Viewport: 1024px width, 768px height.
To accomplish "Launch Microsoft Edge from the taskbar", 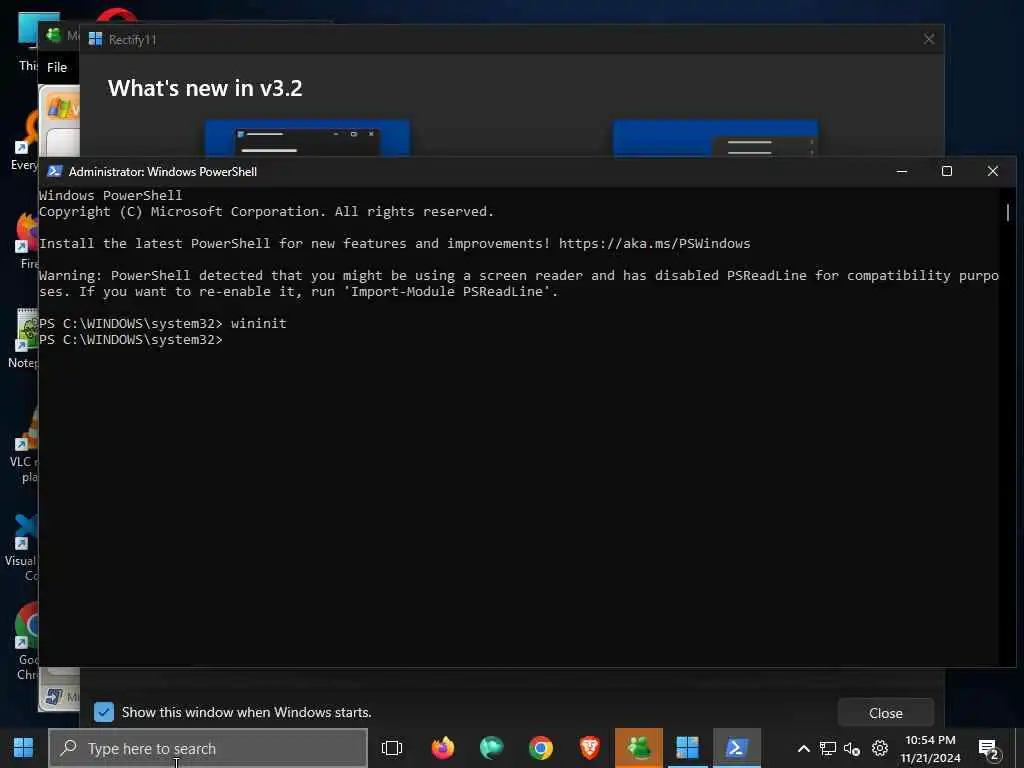I will coord(492,748).
